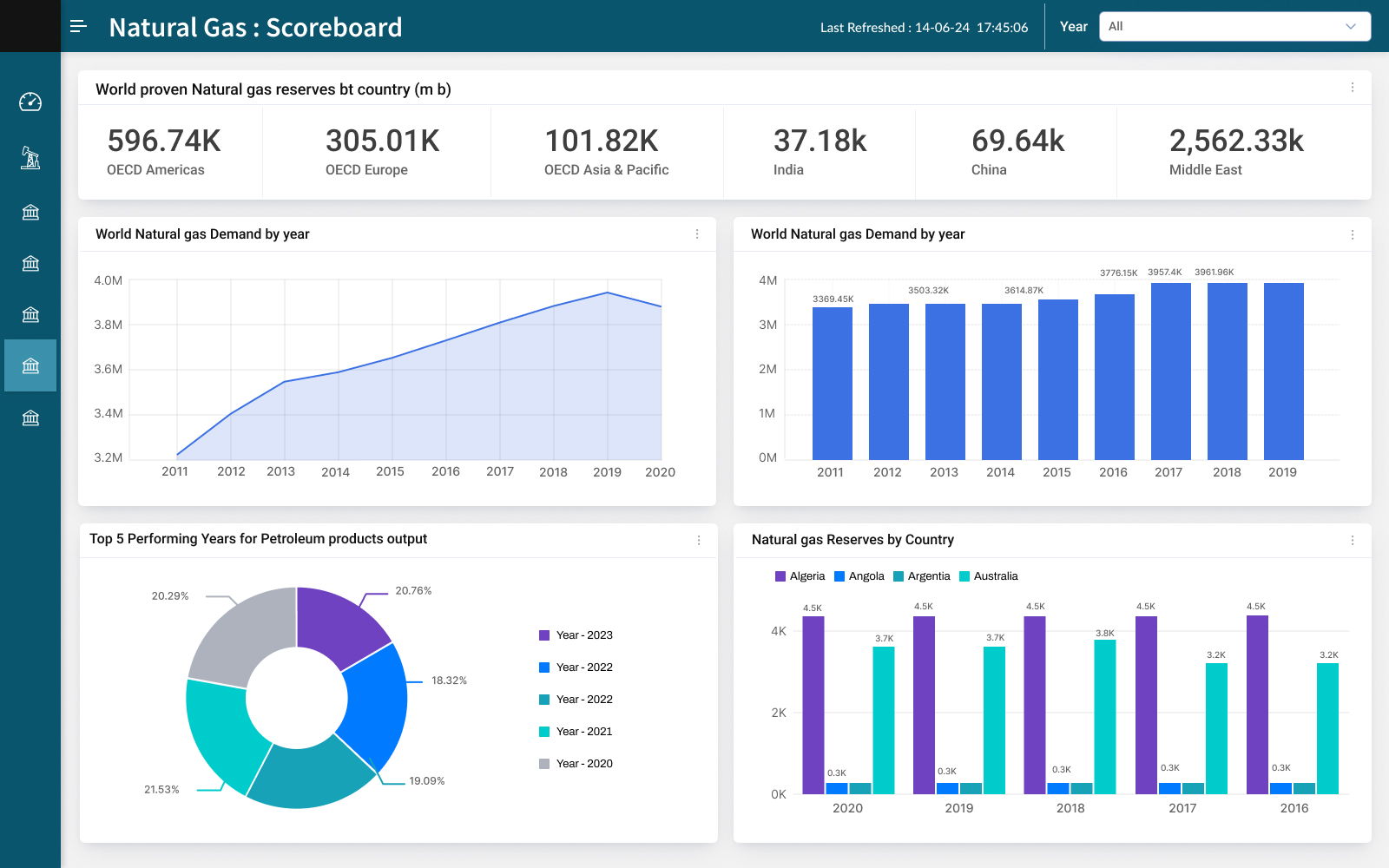The width and height of the screenshot is (1389, 868).
Task: Click the hamburger menu icon
Action: pos(78,26)
